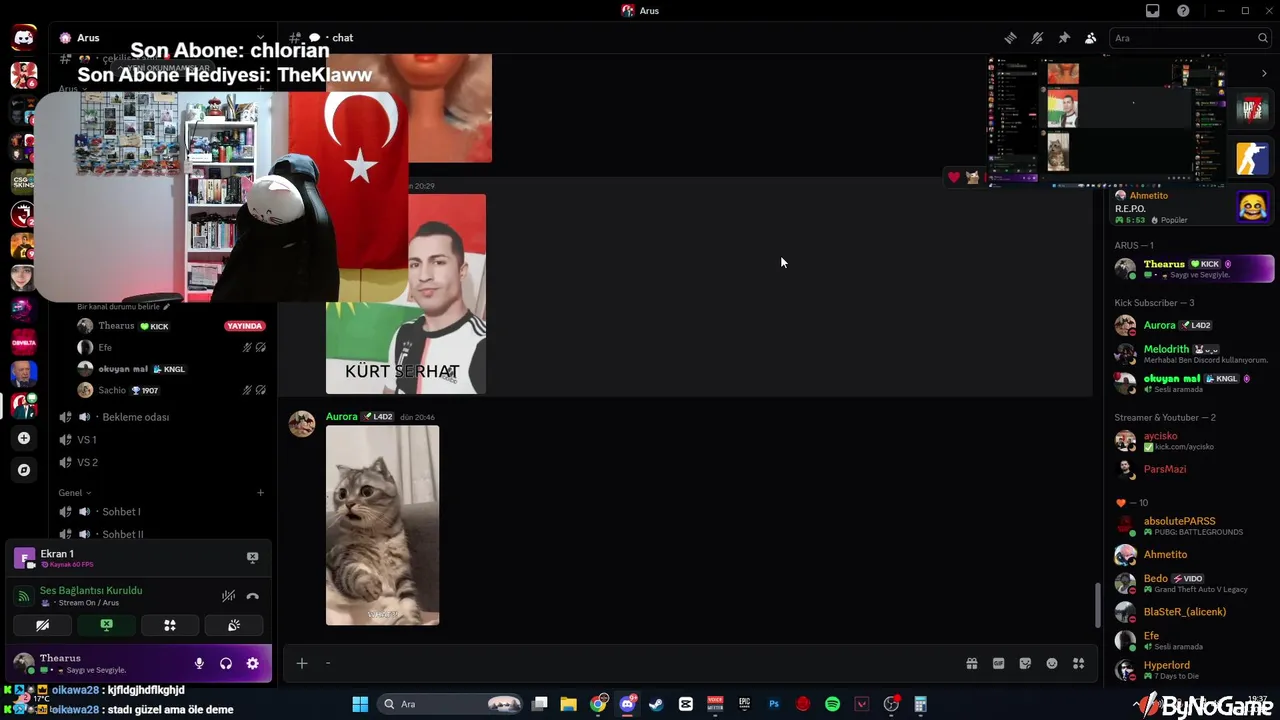This screenshot has height=720, width=1280.
Task: Open the inbox icon in title bar
Action: pos(1153,11)
